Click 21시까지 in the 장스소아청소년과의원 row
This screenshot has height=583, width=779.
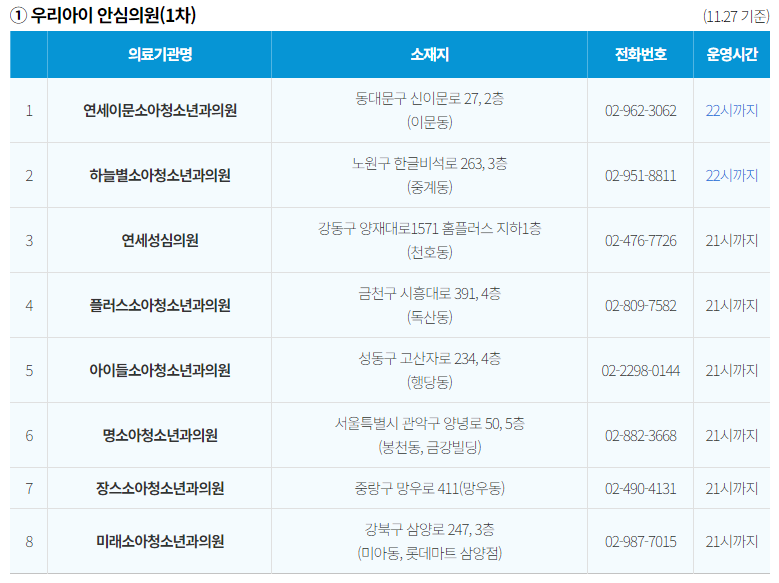coord(732,488)
